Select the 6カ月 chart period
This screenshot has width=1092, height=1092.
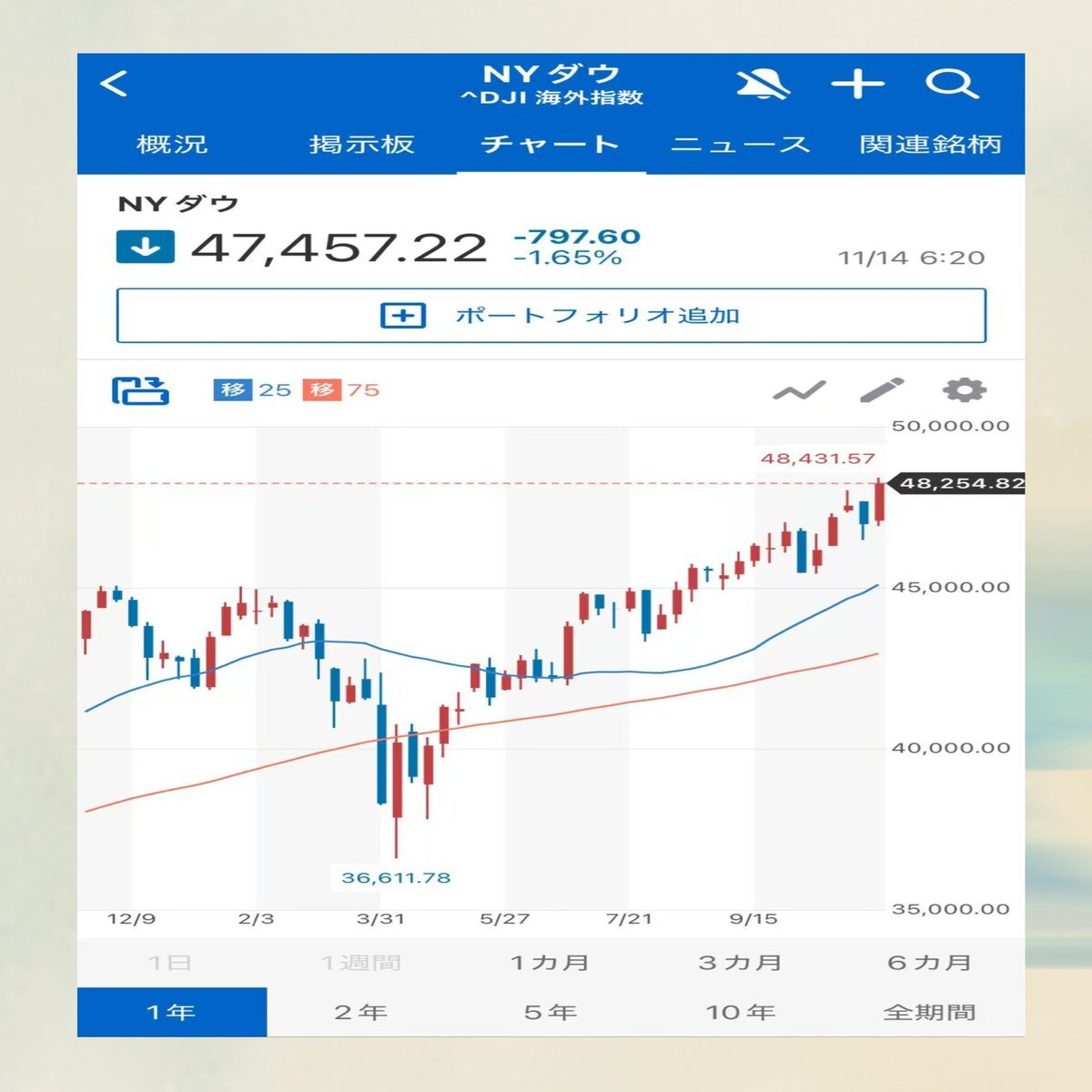coord(929,963)
